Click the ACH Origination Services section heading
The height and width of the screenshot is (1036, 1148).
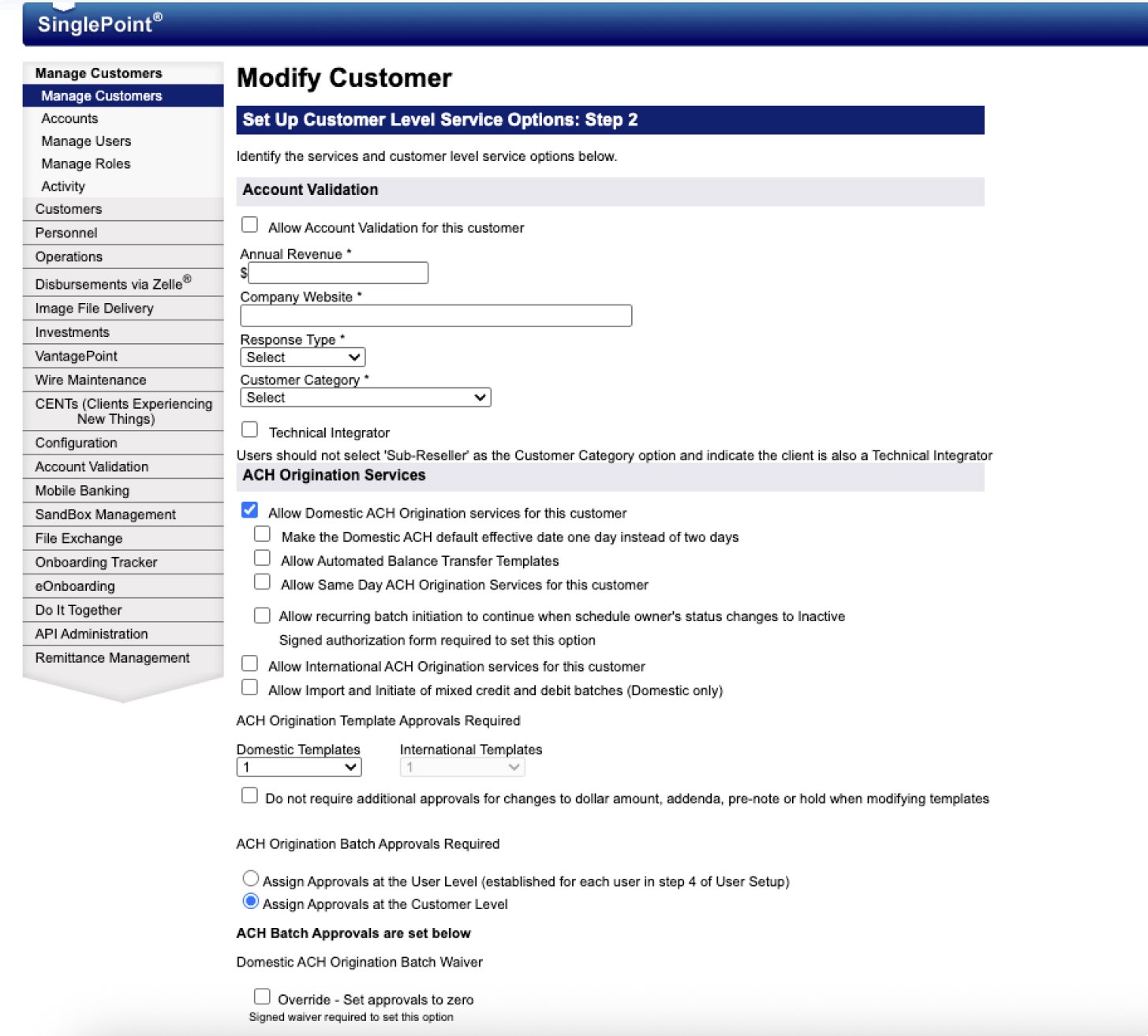[334, 475]
